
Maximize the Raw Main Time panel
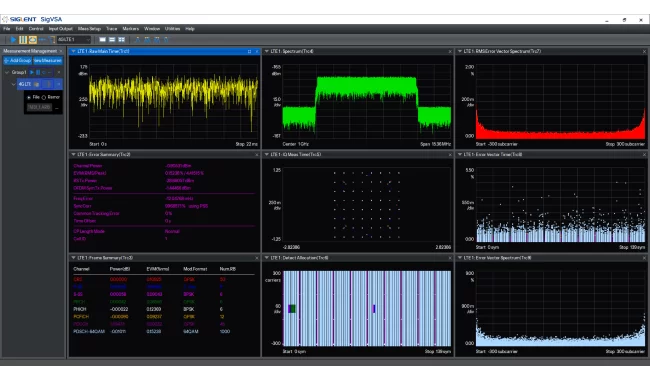[249, 51]
